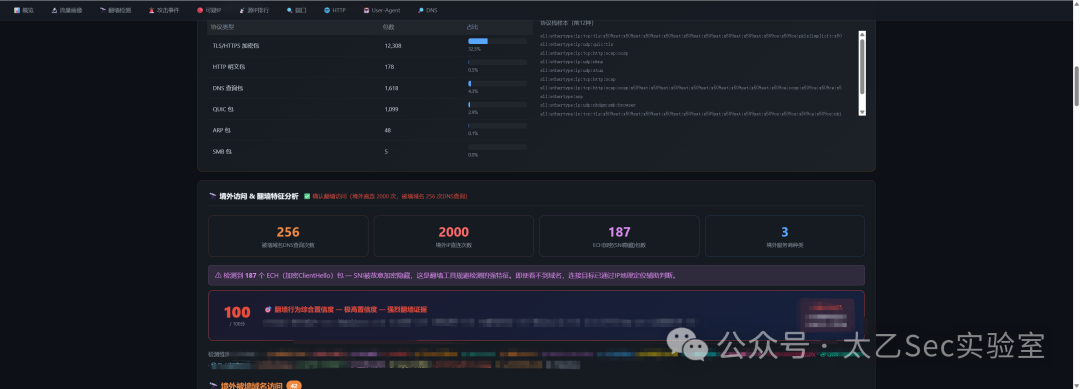Click the telescope icon beside 境外被墙域名访问
Image resolution: width=1080 pixels, height=389 pixels.
(213, 386)
